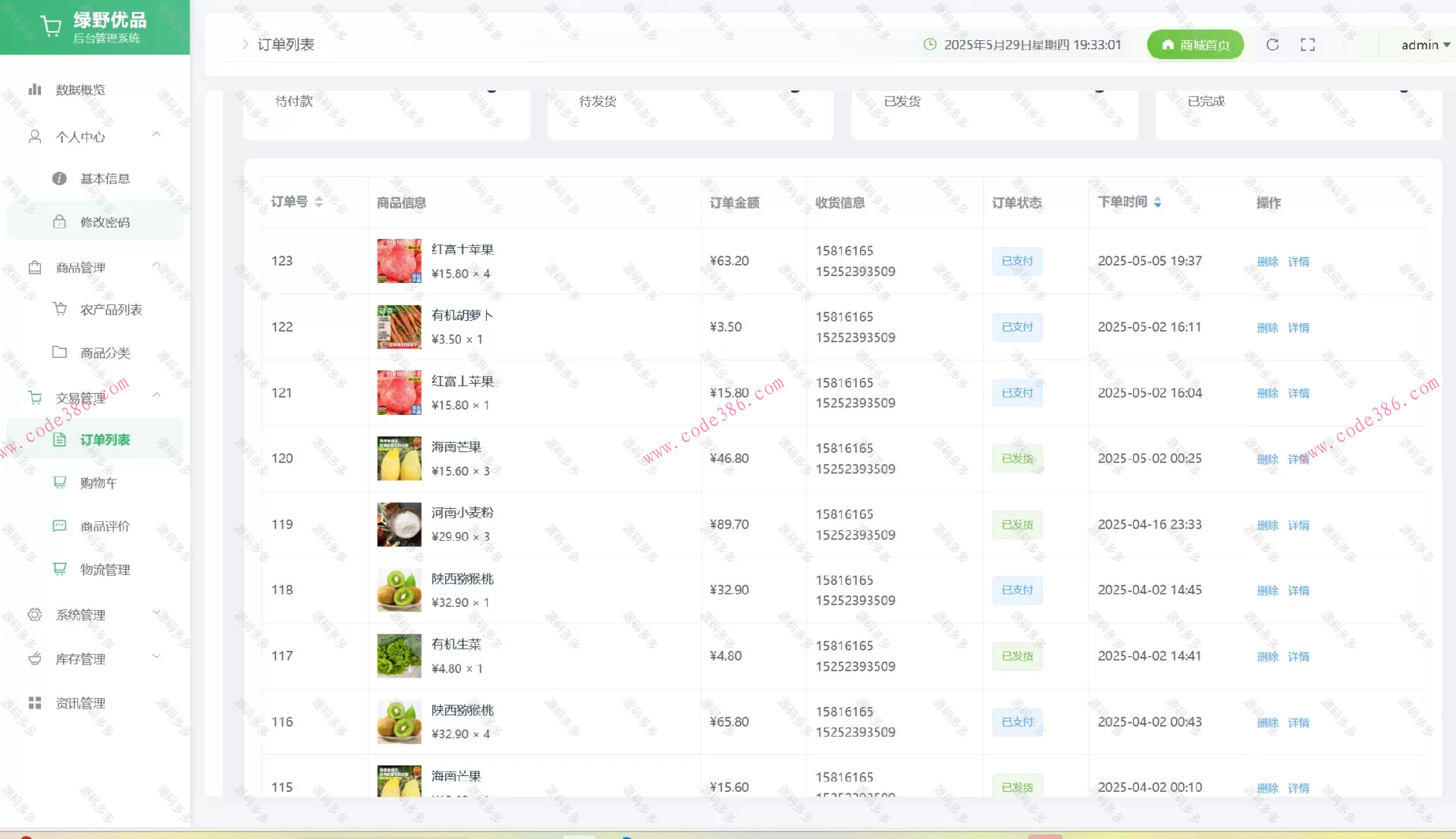Screen dimensions: 1456x839
Task: Open 资讯管理 from the sidebar menu
Action: (79, 702)
